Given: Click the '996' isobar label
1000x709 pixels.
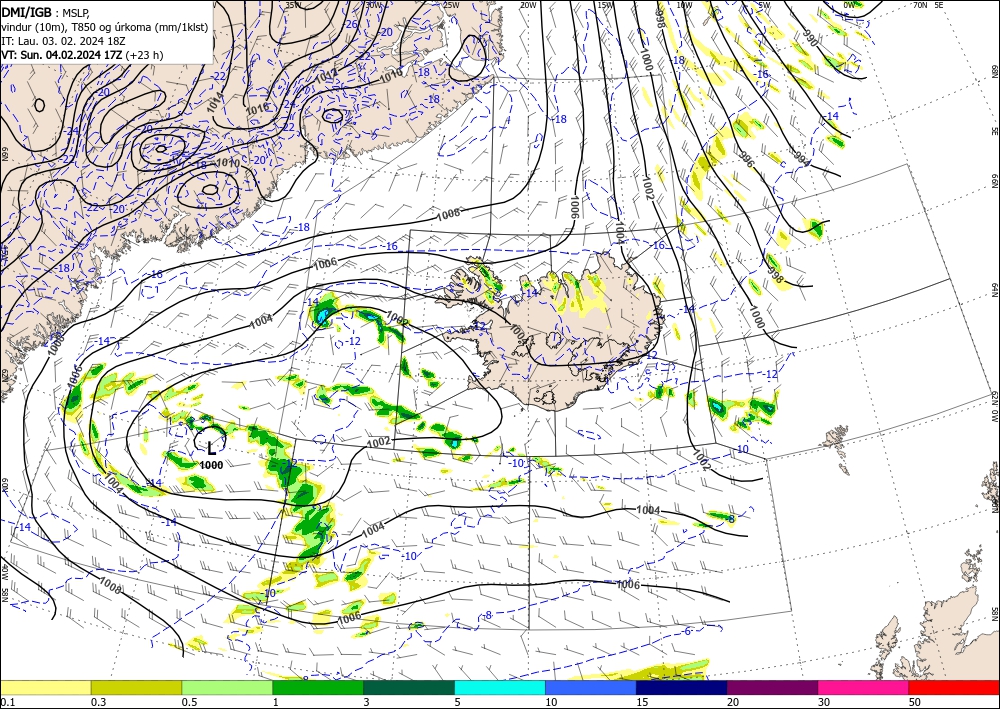Looking at the screenshot, I should coord(747,159).
